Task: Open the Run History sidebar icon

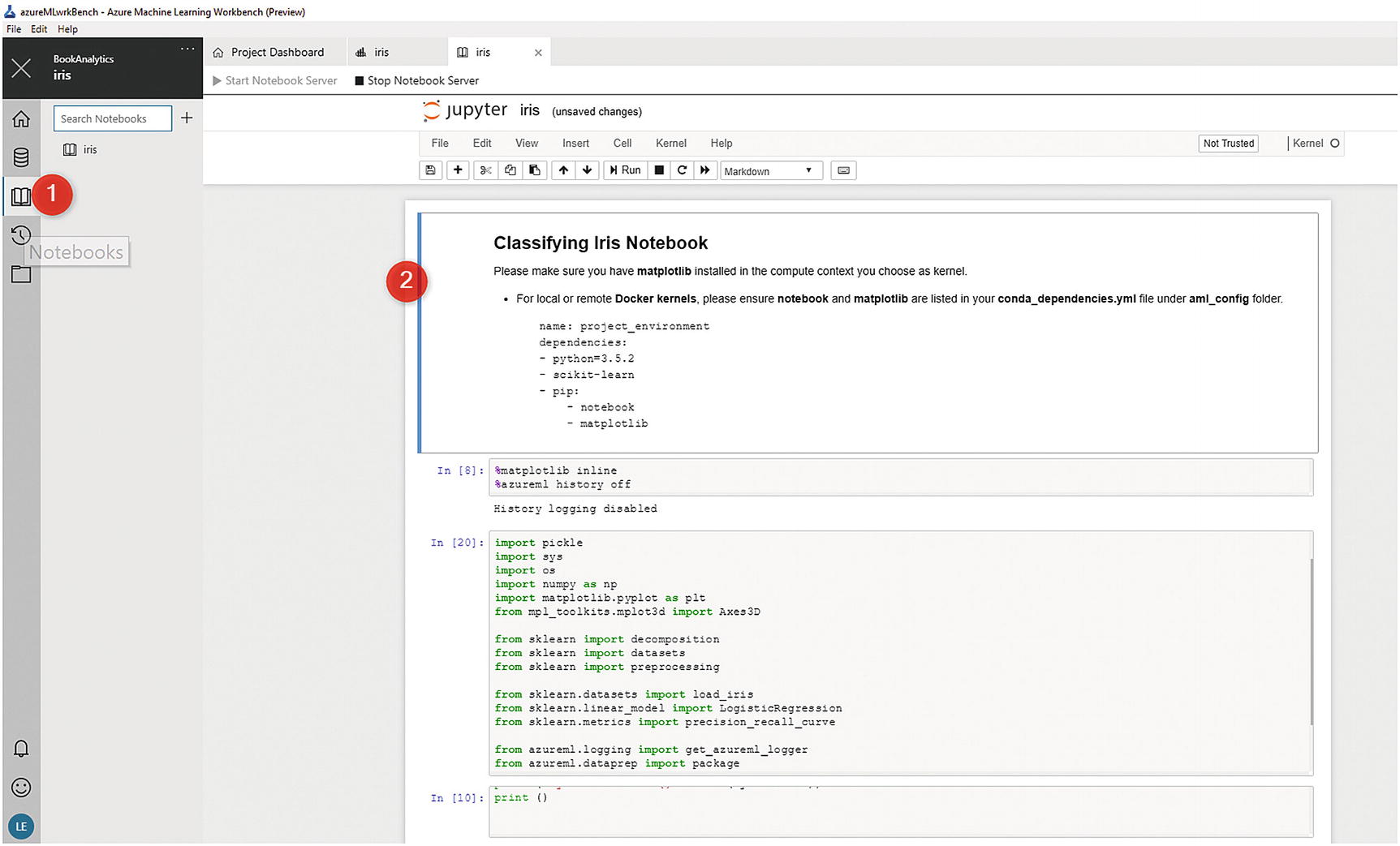Action: tap(22, 235)
